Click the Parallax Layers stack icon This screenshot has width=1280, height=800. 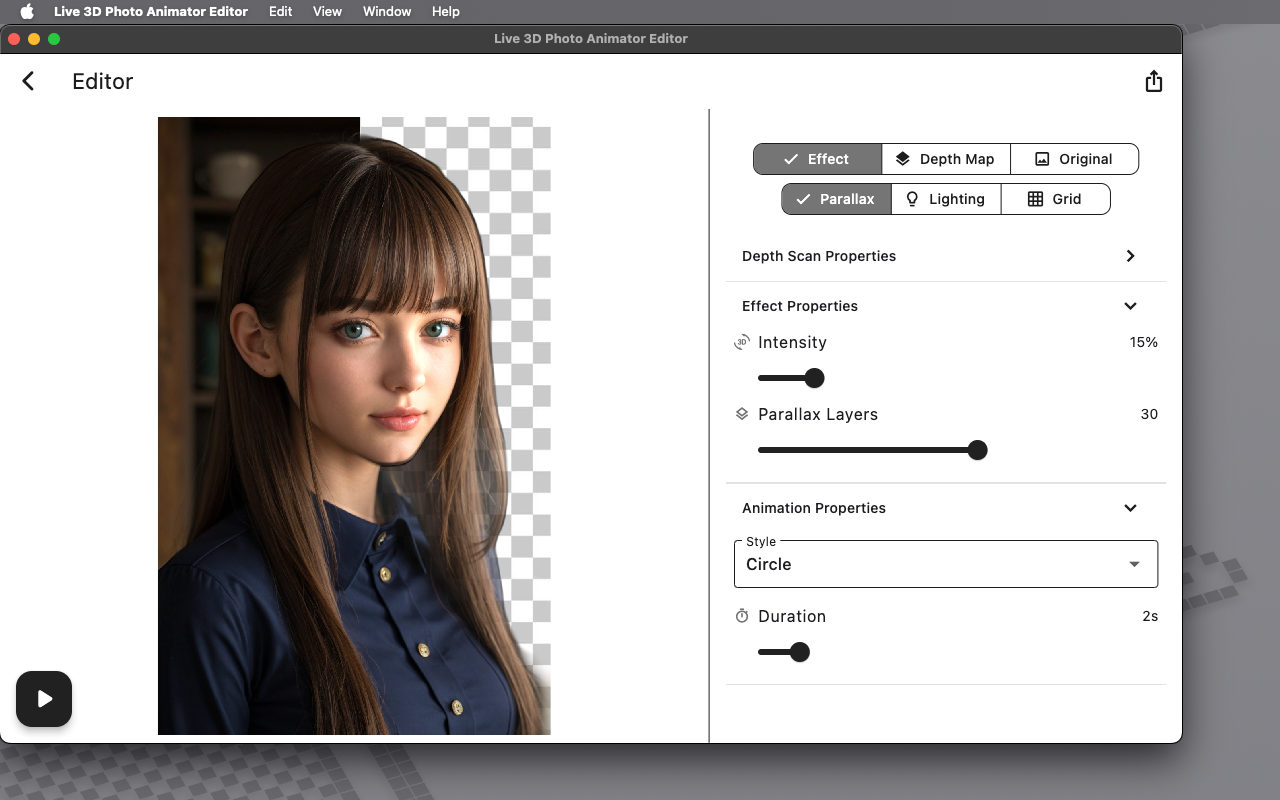(741, 414)
